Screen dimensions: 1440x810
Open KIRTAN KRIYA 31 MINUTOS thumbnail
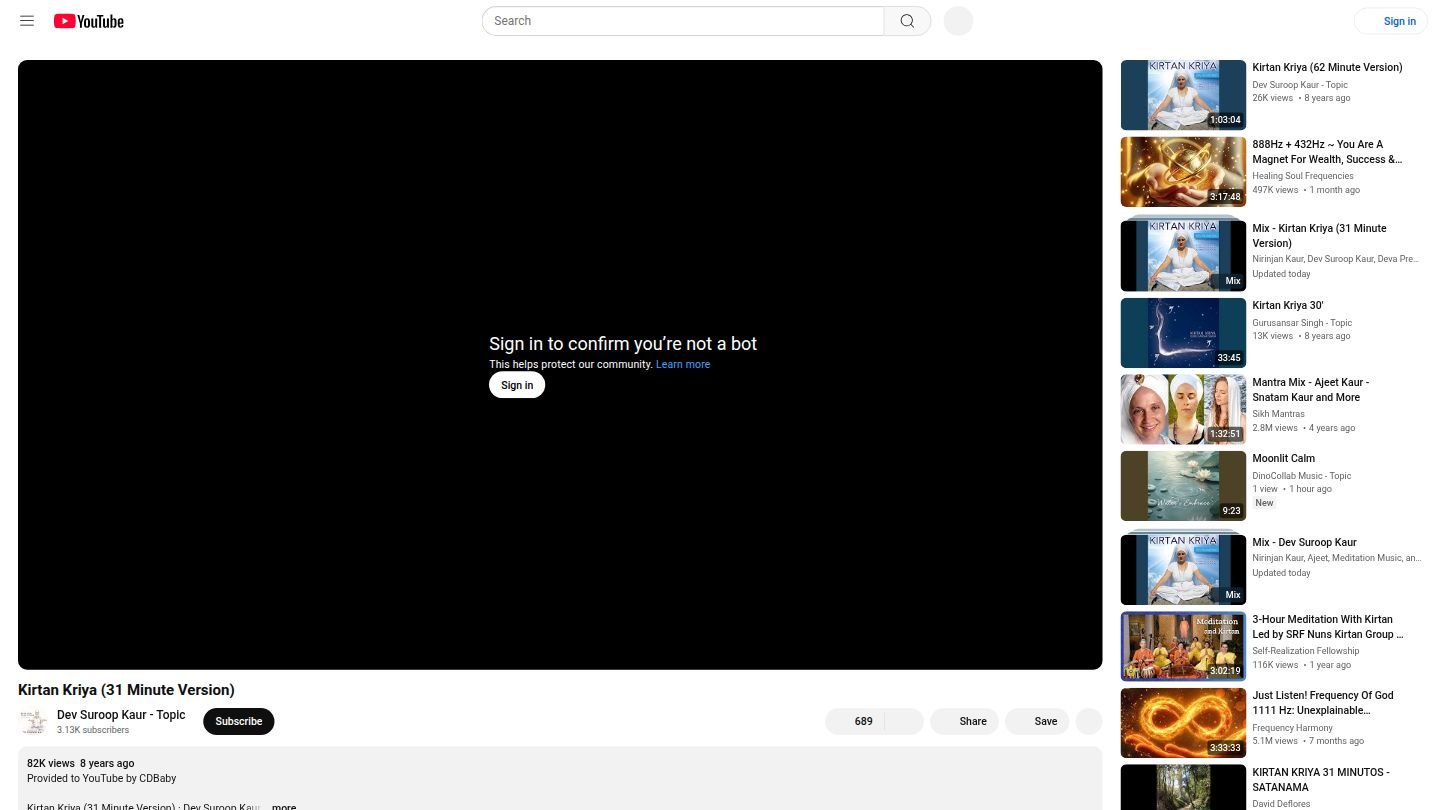click(1183, 787)
